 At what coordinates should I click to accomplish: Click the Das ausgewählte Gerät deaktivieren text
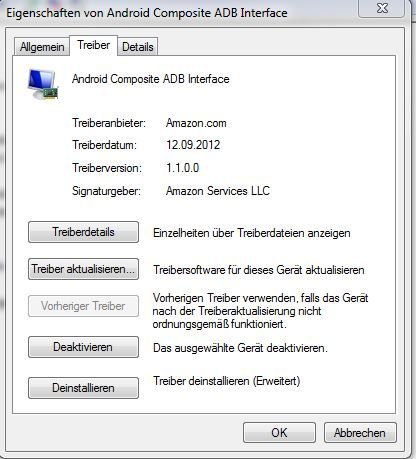[x=240, y=348]
